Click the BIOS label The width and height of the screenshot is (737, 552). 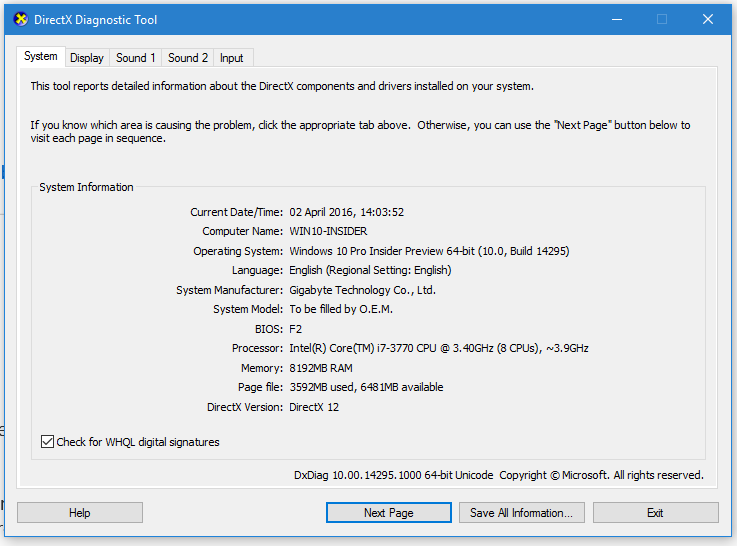click(269, 329)
